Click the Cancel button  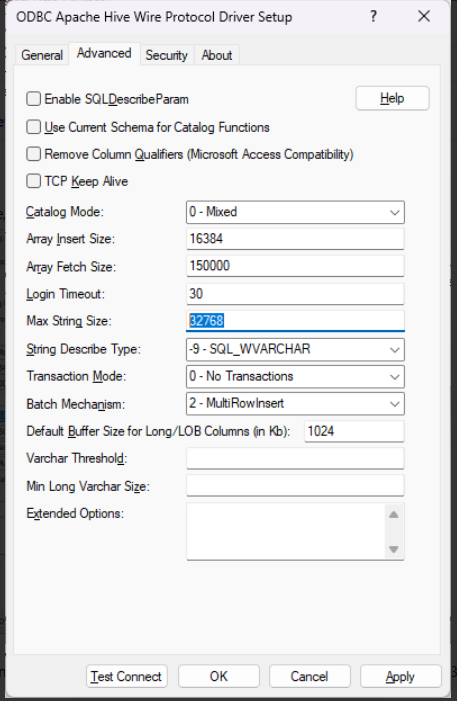pos(309,676)
